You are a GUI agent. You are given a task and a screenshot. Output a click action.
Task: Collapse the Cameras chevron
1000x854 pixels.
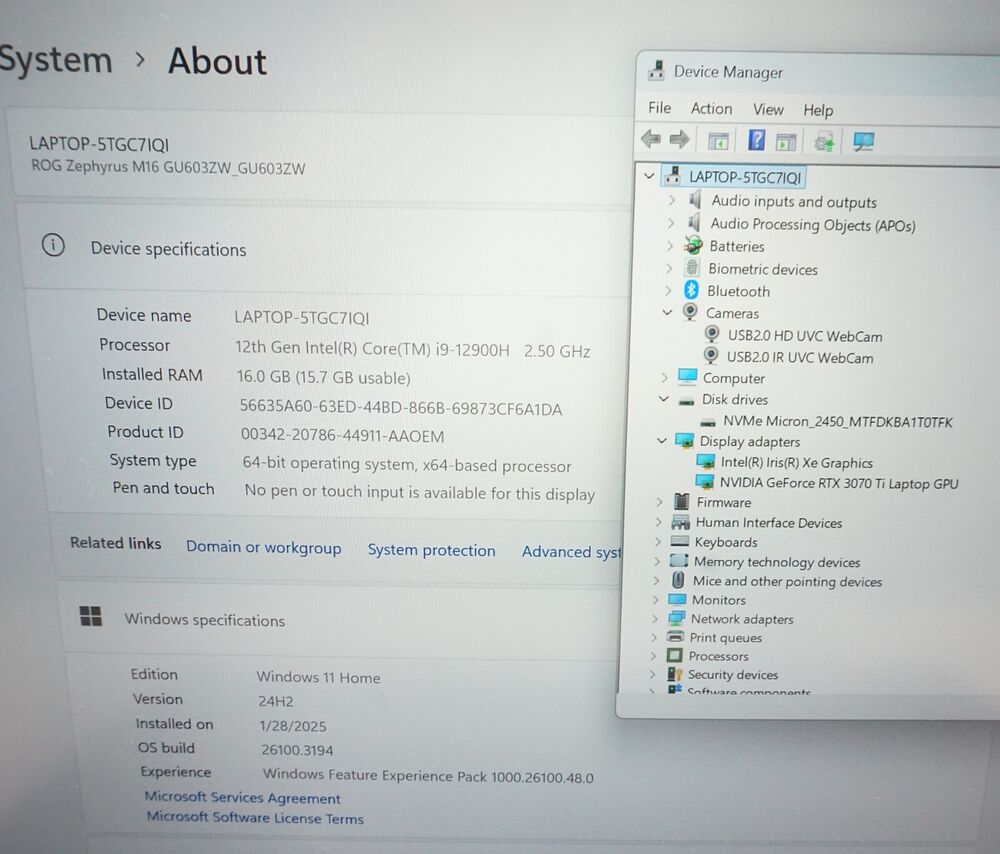click(667, 312)
